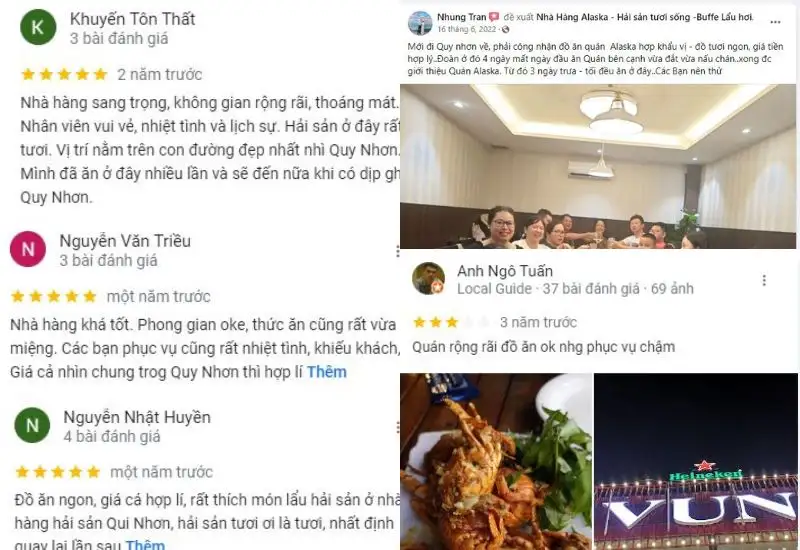Image resolution: width=800 pixels, height=550 pixels.
Task: Expand Nguyễn Văn Triều's review with Thêm
Action: point(327,372)
